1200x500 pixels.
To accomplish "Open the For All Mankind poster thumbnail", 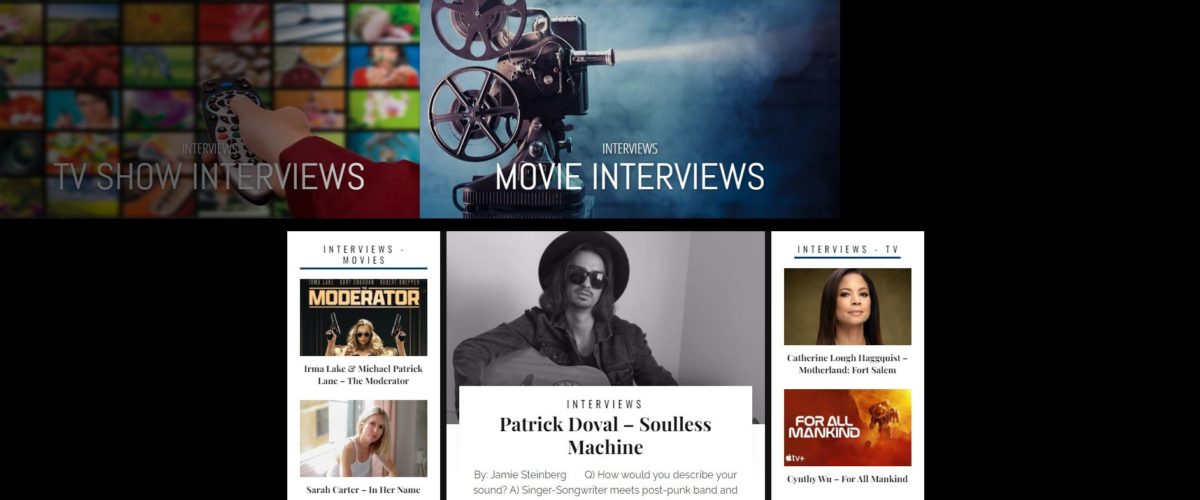I will click(847, 427).
